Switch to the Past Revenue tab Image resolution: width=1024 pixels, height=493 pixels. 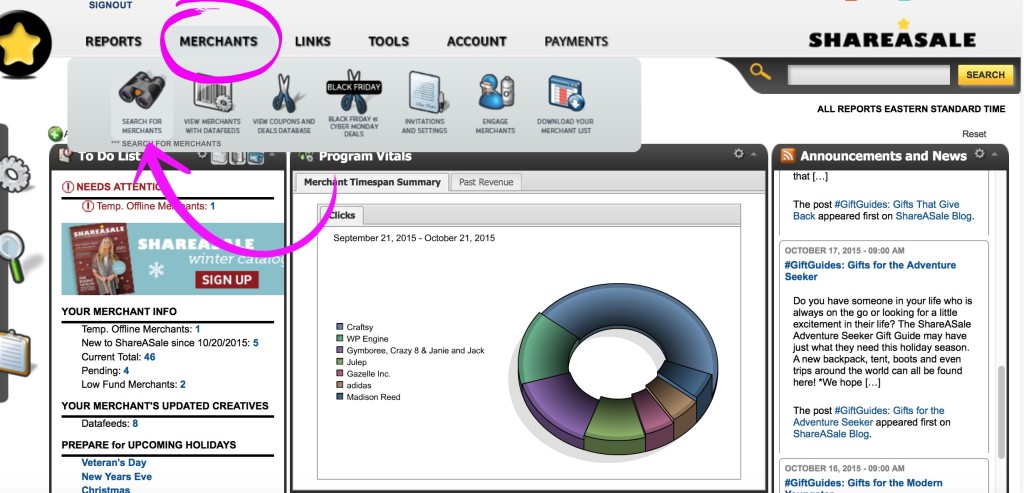click(484, 182)
